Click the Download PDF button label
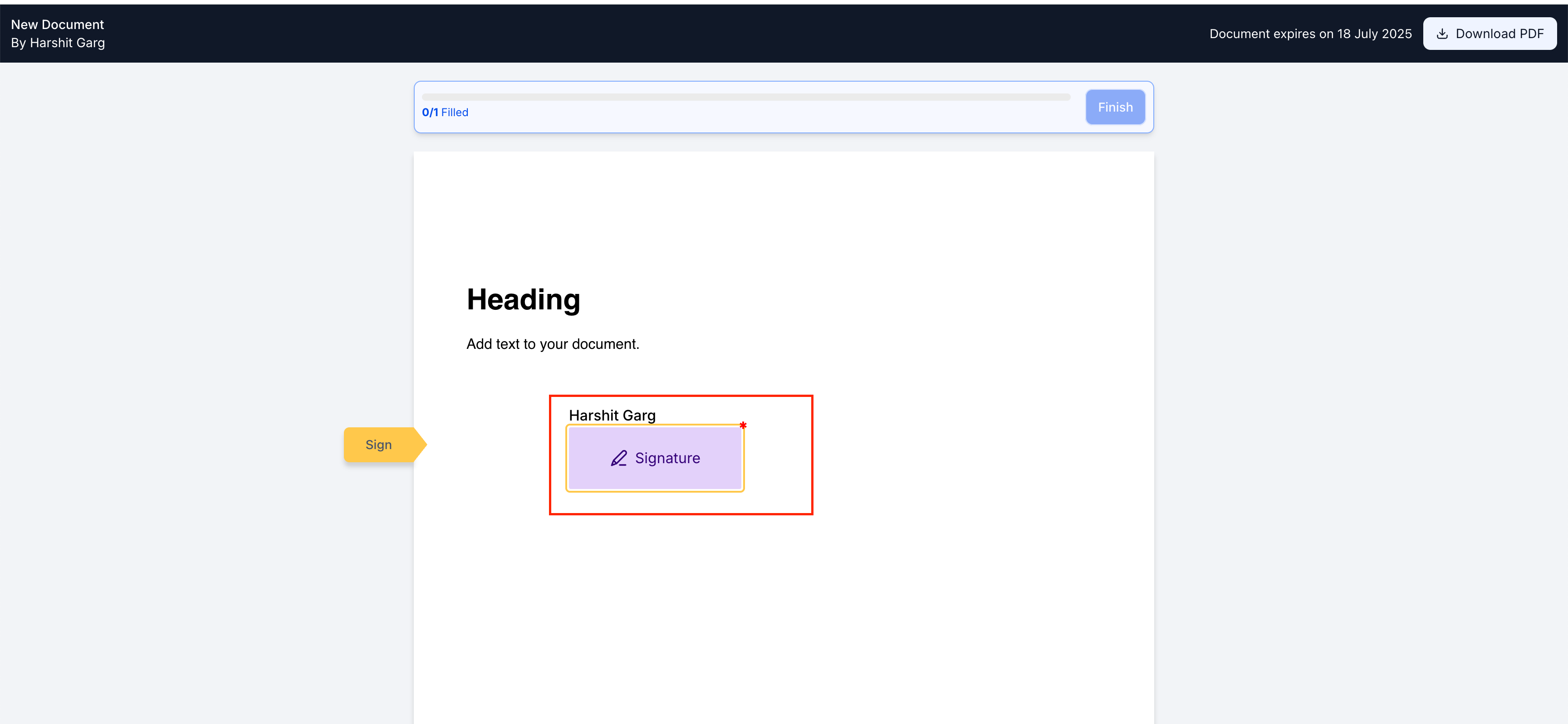Image resolution: width=1568 pixels, height=724 pixels. click(x=1499, y=34)
